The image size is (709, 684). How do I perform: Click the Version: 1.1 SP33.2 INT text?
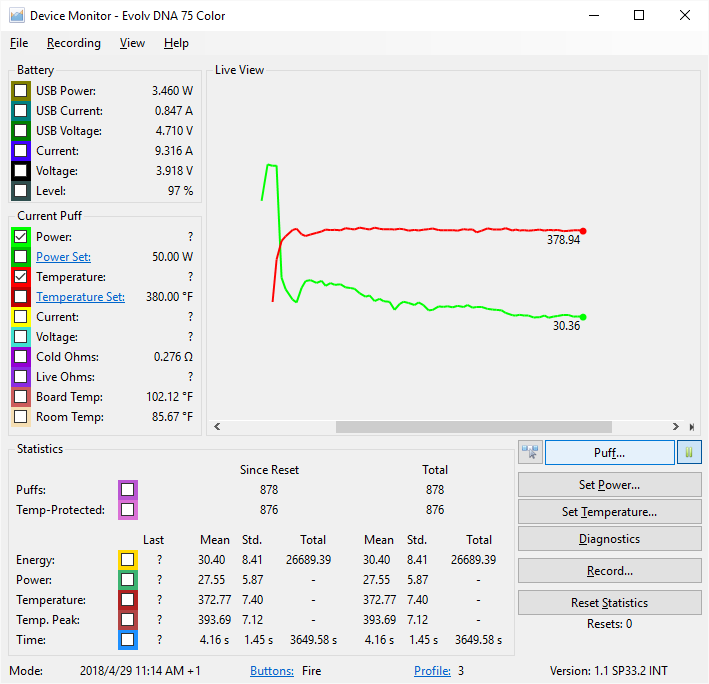tap(609, 670)
